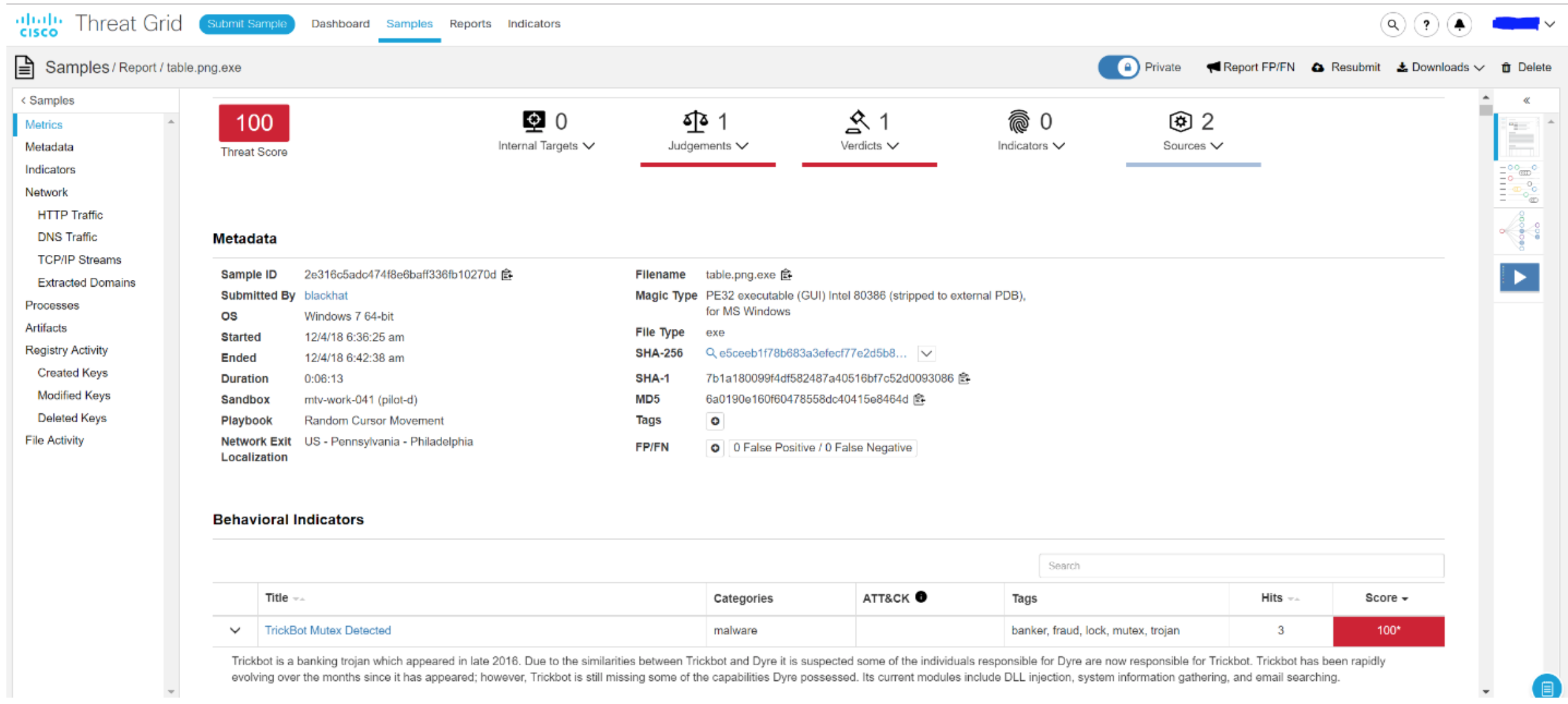Collapse the TrickBot Mutex Detected row

point(235,631)
